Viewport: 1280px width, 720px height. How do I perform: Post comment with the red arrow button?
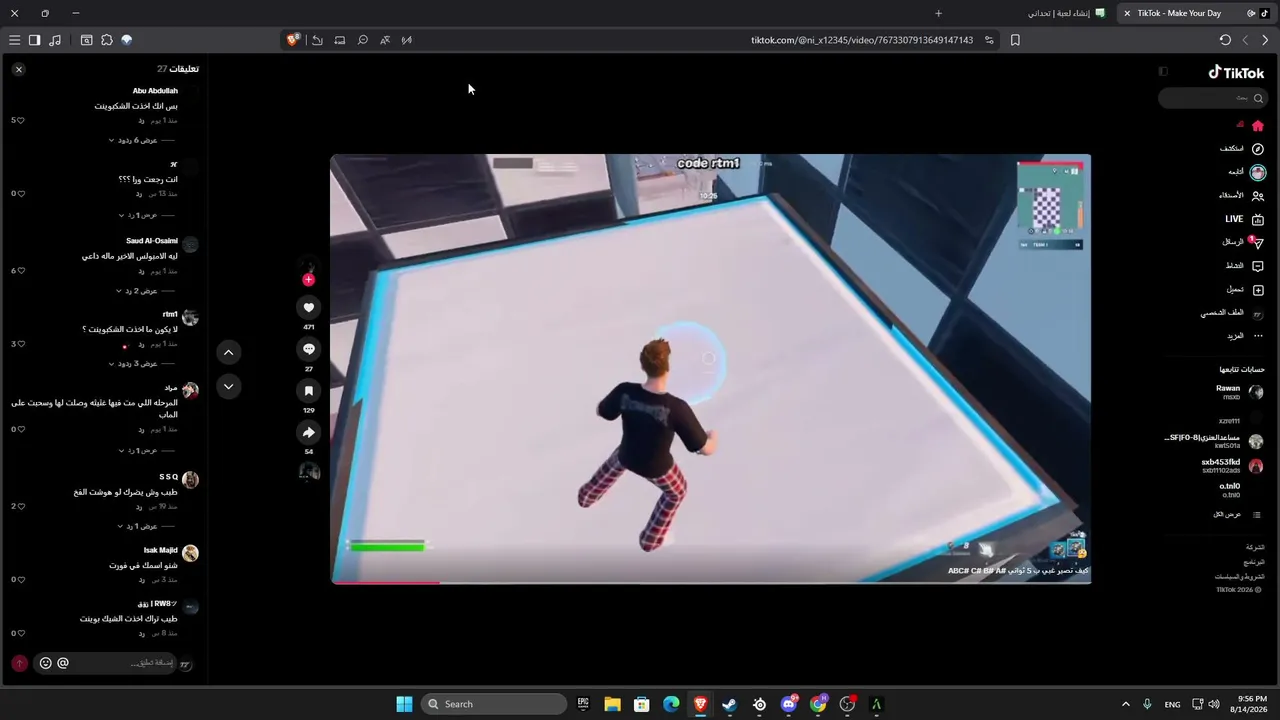click(x=19, y=663)
